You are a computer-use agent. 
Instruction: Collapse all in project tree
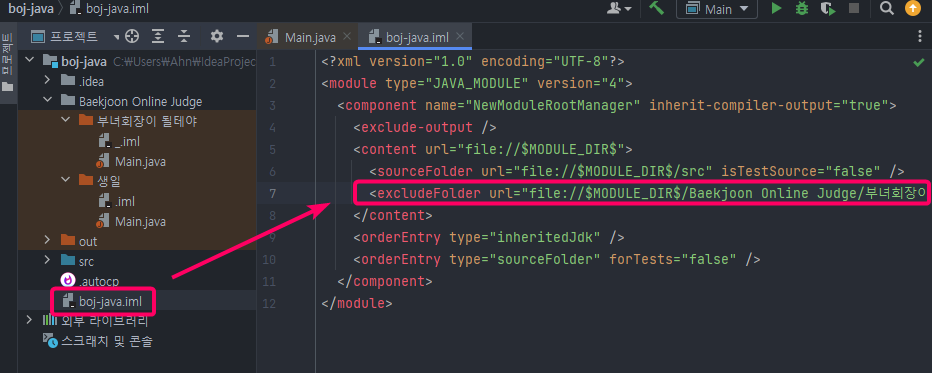(184, 37)
